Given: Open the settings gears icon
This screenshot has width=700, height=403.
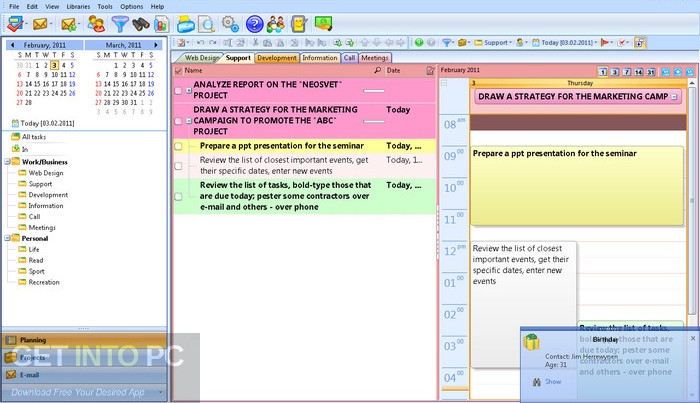Looking at the screenshot, I should (x=230, y=24).
